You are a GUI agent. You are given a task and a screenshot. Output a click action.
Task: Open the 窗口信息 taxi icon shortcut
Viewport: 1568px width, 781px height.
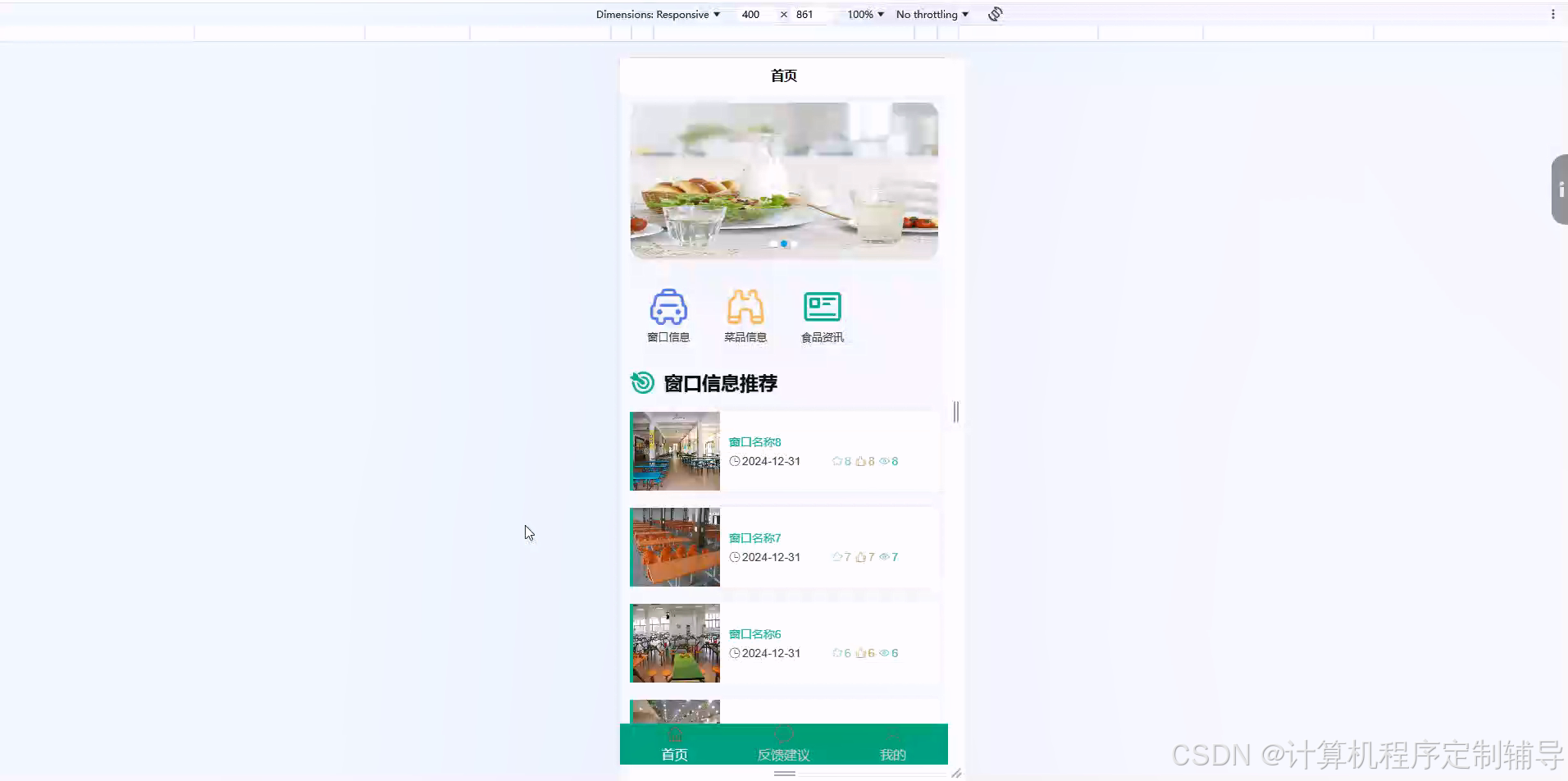pos(668,306)
